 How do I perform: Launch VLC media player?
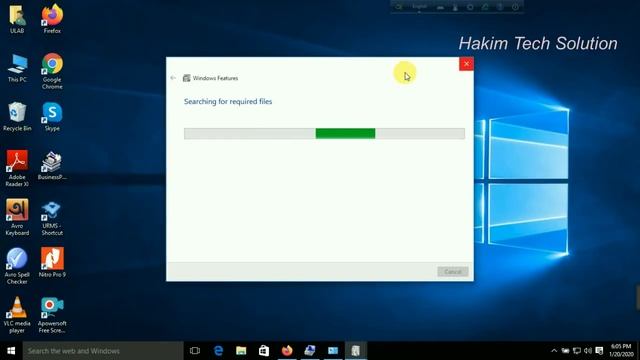[17, 314]
